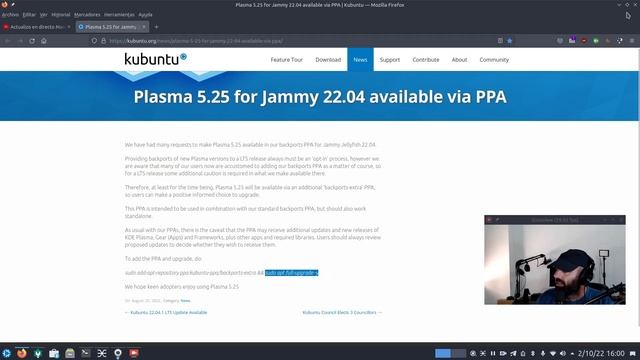Open the Ayuda menu
Viewport: 640px width, 360px height.
[145, 15]
